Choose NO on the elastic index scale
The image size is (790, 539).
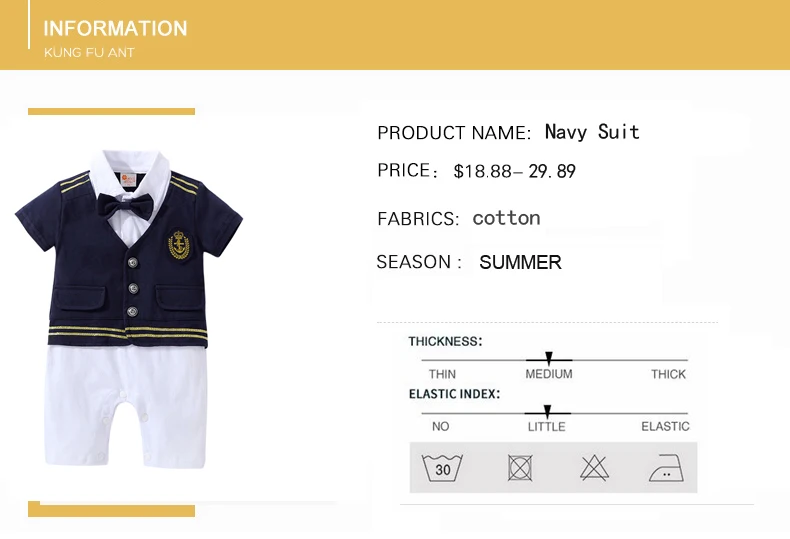(x=440, y=427)
